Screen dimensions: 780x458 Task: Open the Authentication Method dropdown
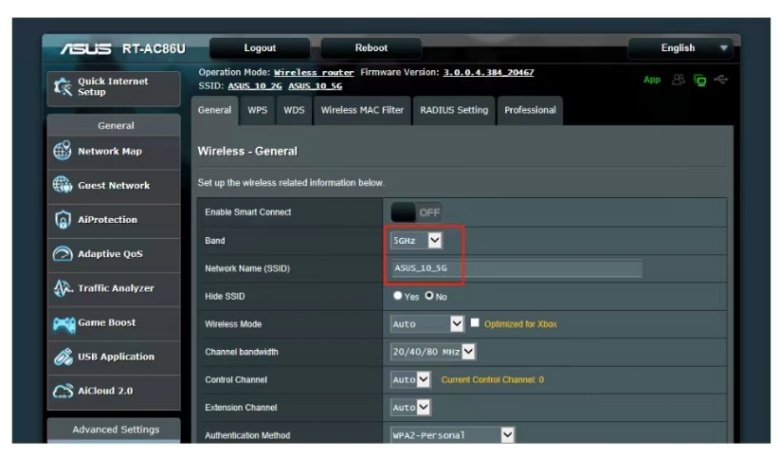(452, 435)
